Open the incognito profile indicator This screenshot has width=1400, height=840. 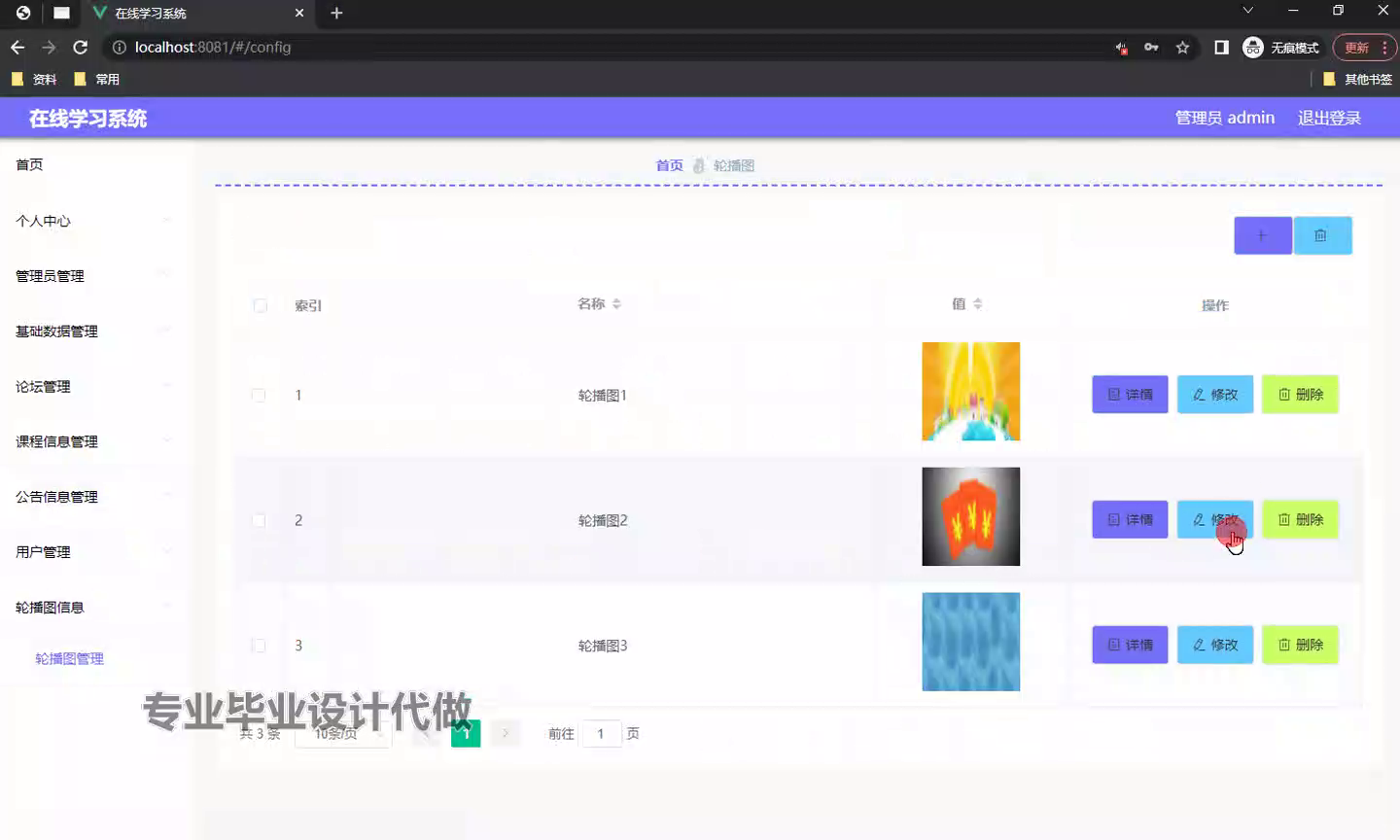tap(1281, 47)
